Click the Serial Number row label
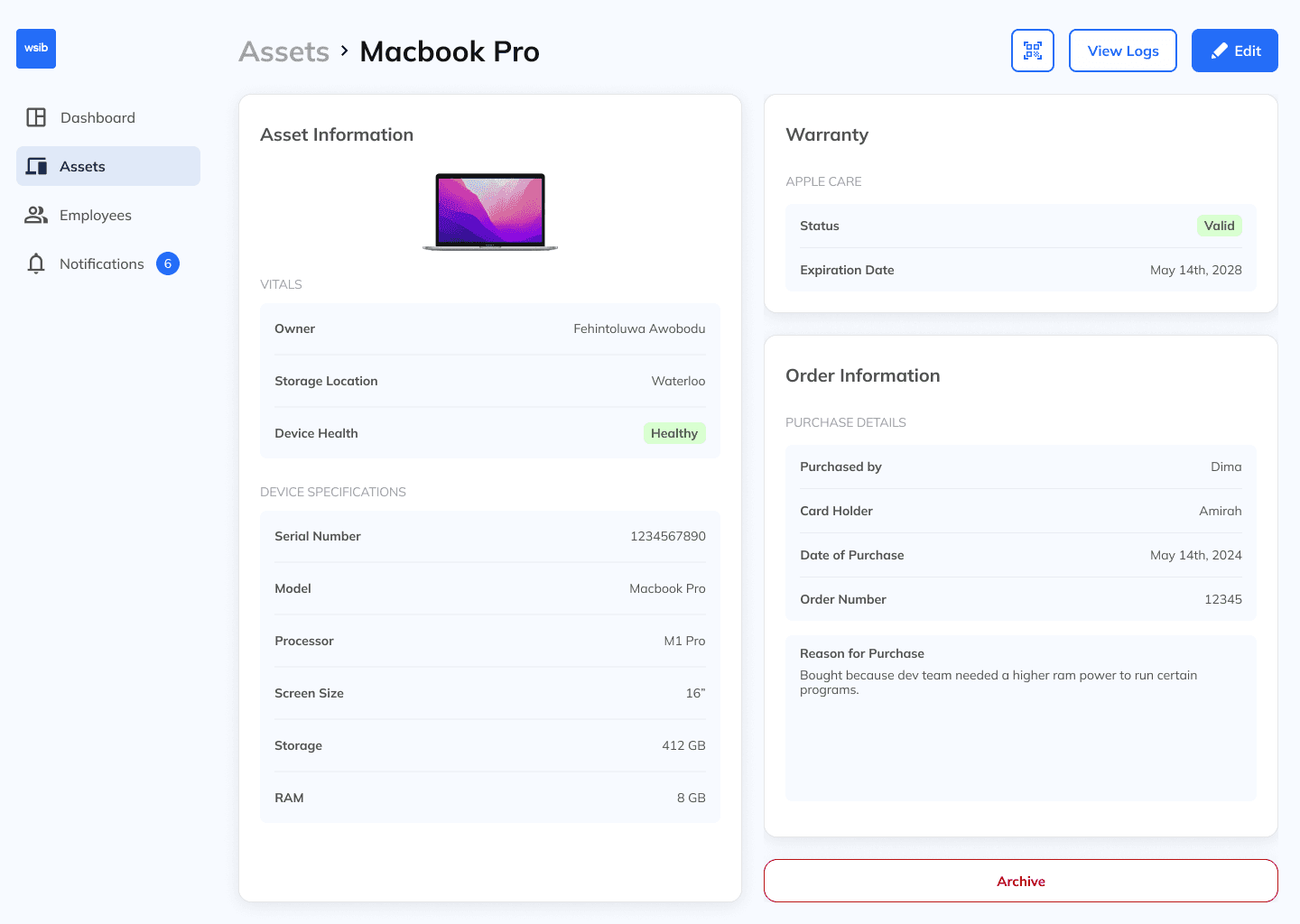 [x=318, y=536]
